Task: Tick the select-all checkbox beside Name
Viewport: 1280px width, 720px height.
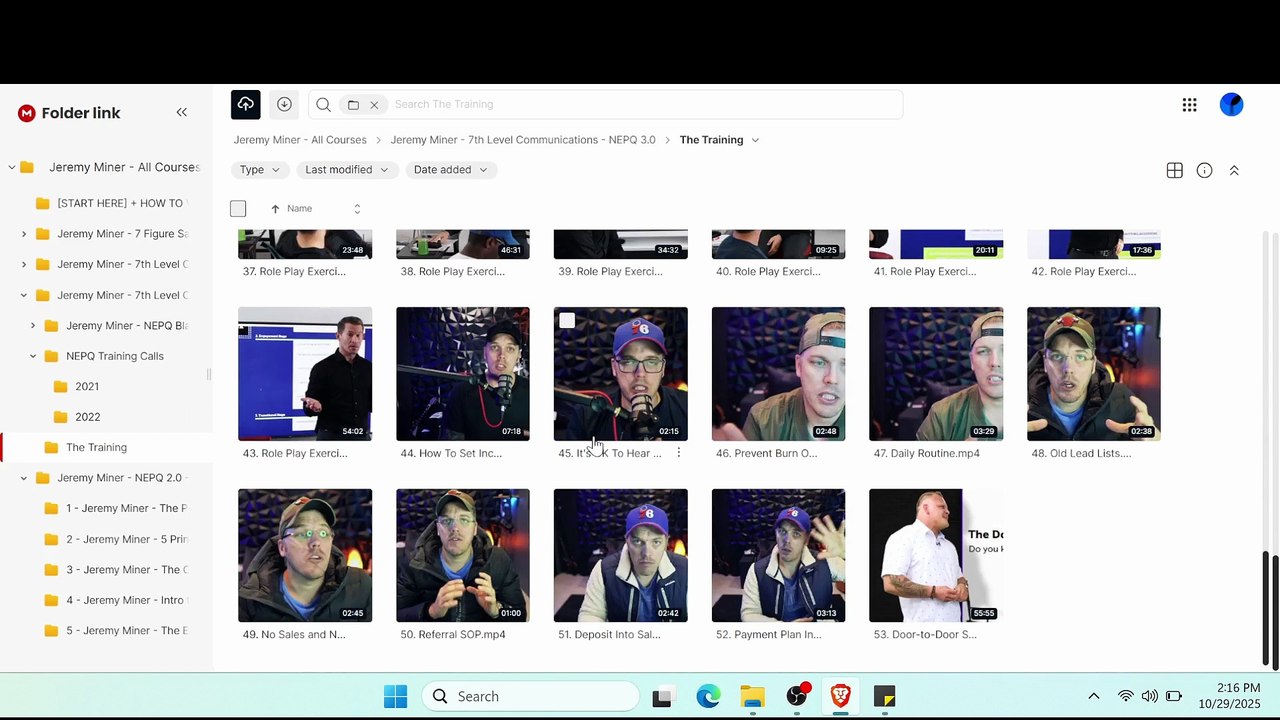Action: 238,209
